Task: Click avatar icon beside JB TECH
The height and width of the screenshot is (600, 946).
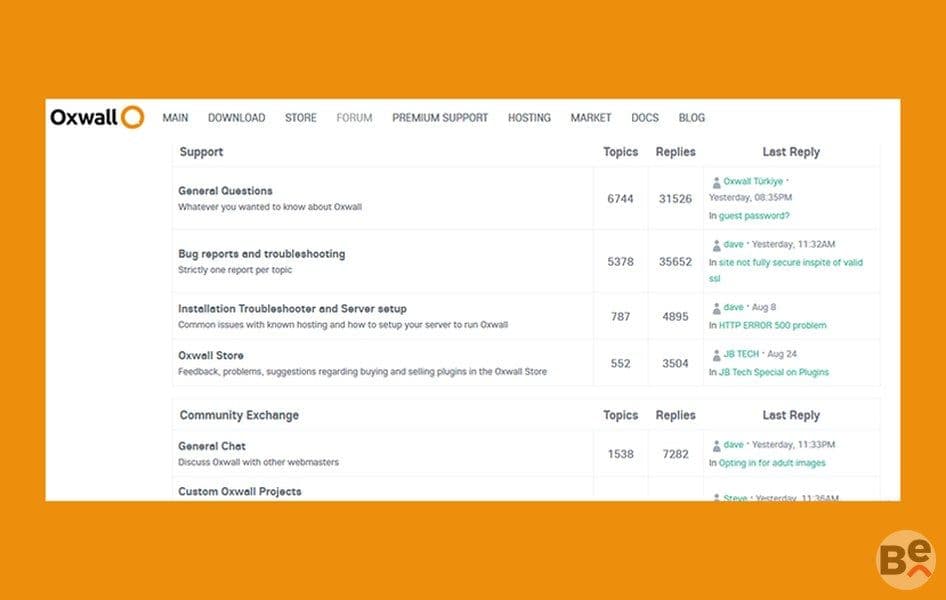Action: [716, 355]
